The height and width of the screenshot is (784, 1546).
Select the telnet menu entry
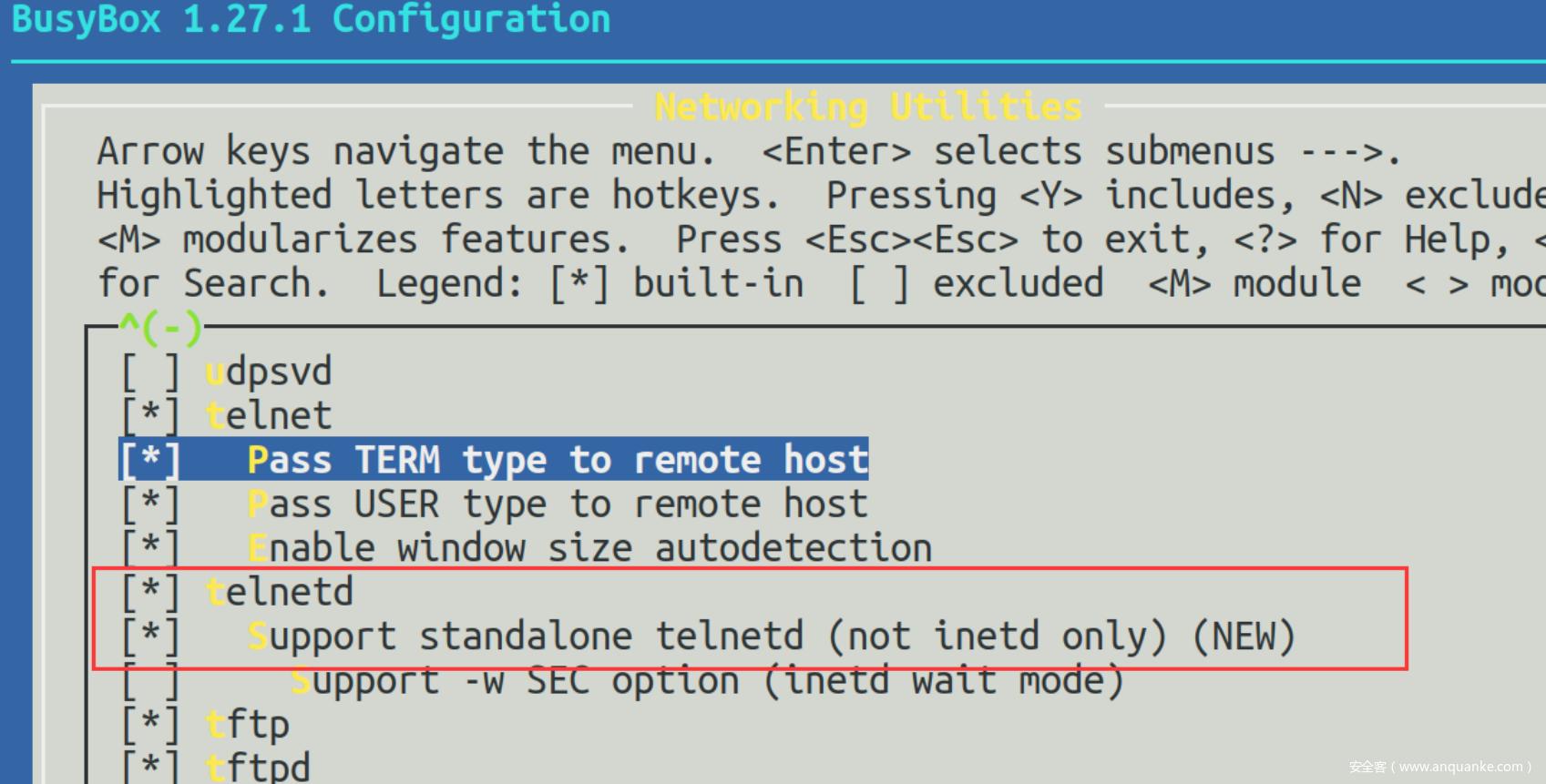(269, 416)
